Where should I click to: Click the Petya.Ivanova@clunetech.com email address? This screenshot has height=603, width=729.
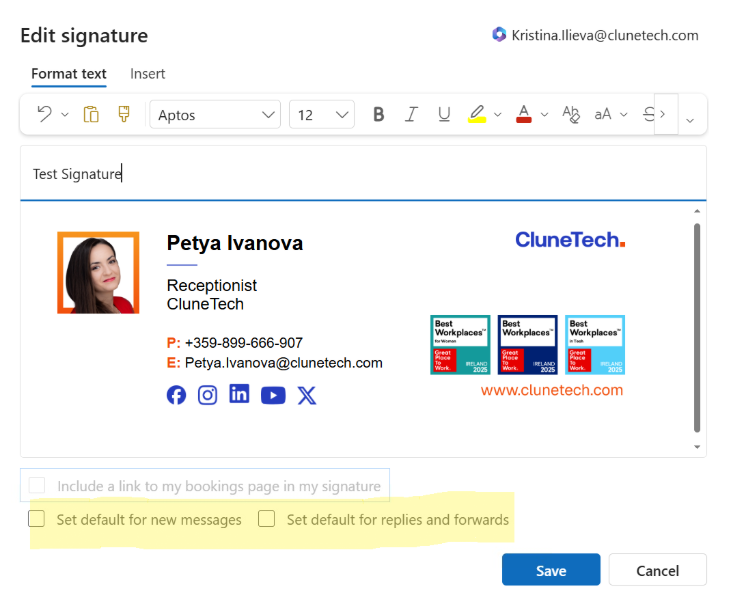284,363
